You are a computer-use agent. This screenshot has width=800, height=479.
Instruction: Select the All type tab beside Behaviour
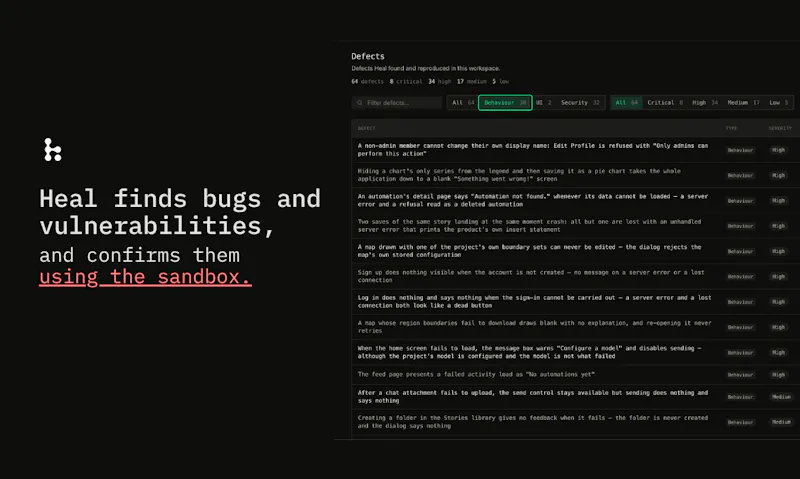click(x=463, y=103)
